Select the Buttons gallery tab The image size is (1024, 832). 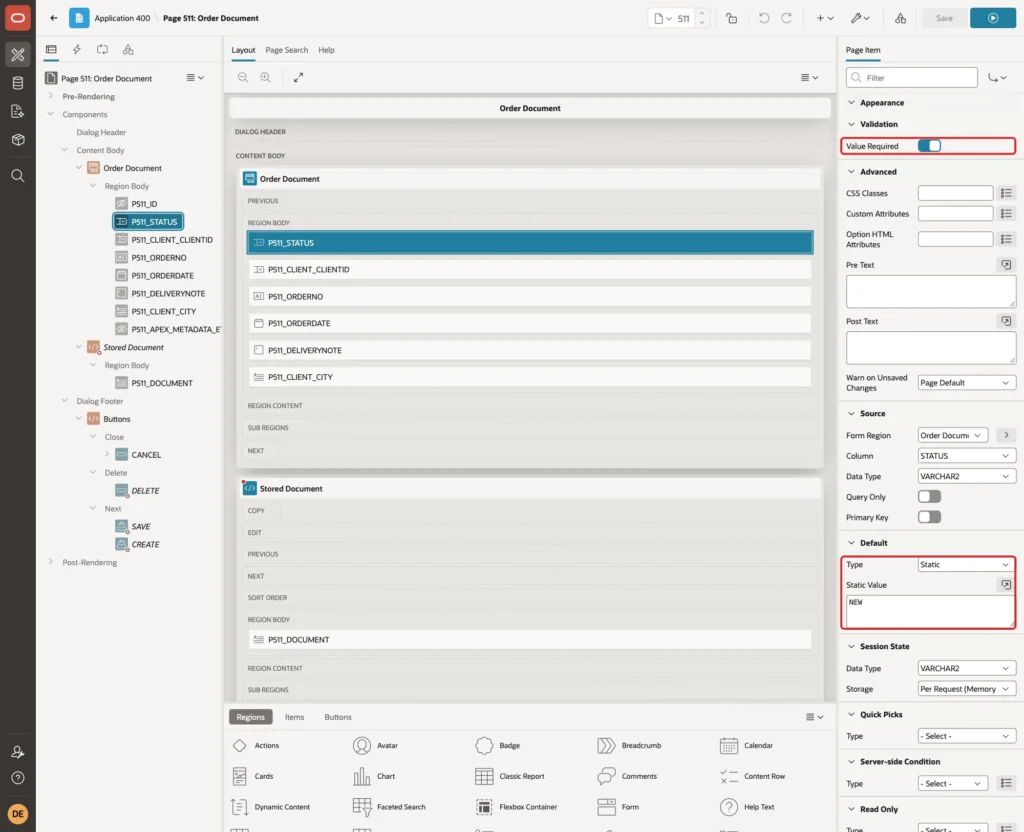tap(338, 716)
